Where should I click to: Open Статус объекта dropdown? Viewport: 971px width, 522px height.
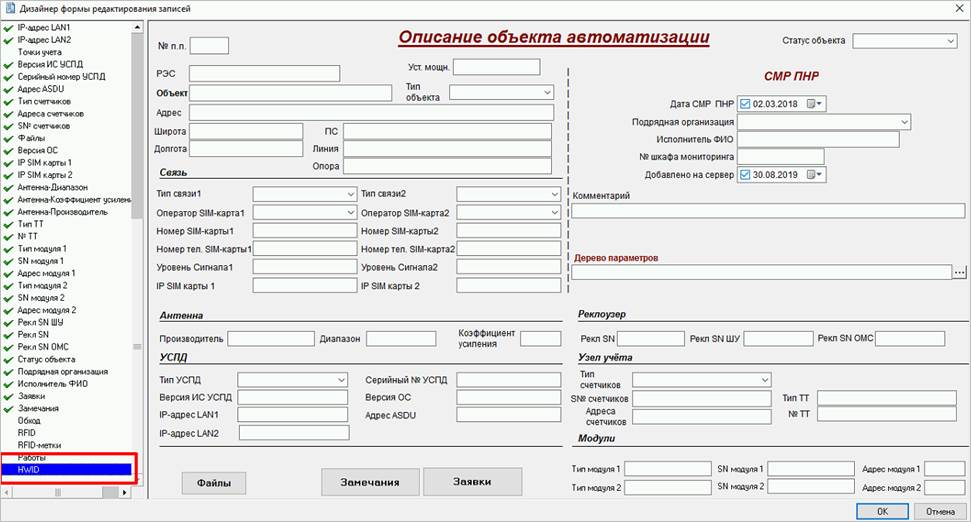point(951,41)
